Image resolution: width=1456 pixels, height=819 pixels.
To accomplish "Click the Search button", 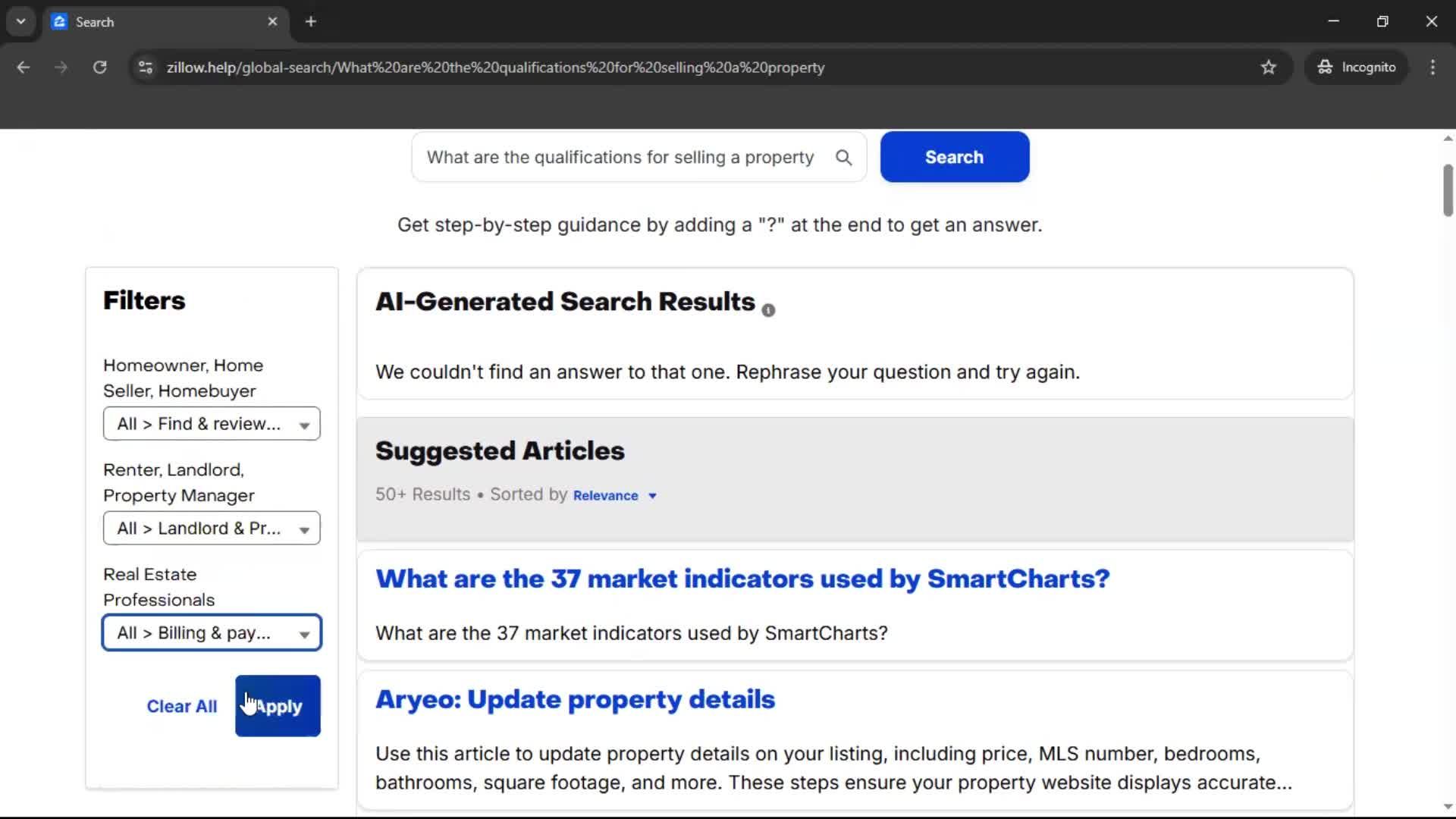I will pos(954,157).
